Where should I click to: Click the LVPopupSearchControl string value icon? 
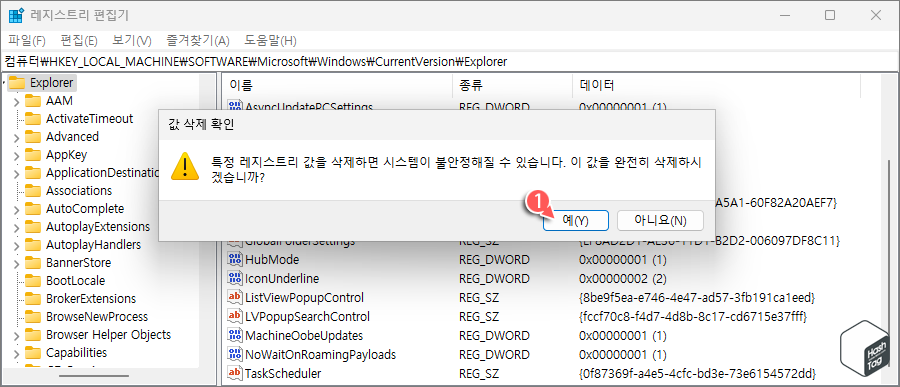(x=235, y=316)
